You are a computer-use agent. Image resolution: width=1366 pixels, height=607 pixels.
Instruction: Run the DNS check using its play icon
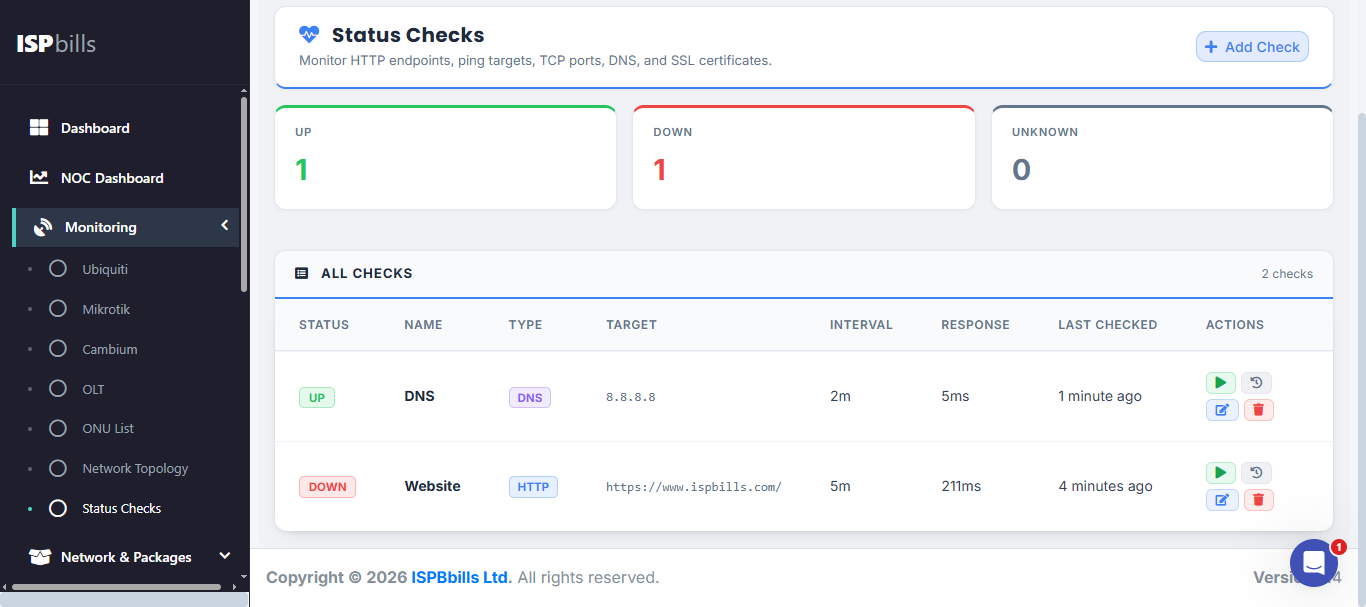[1220, 382]
